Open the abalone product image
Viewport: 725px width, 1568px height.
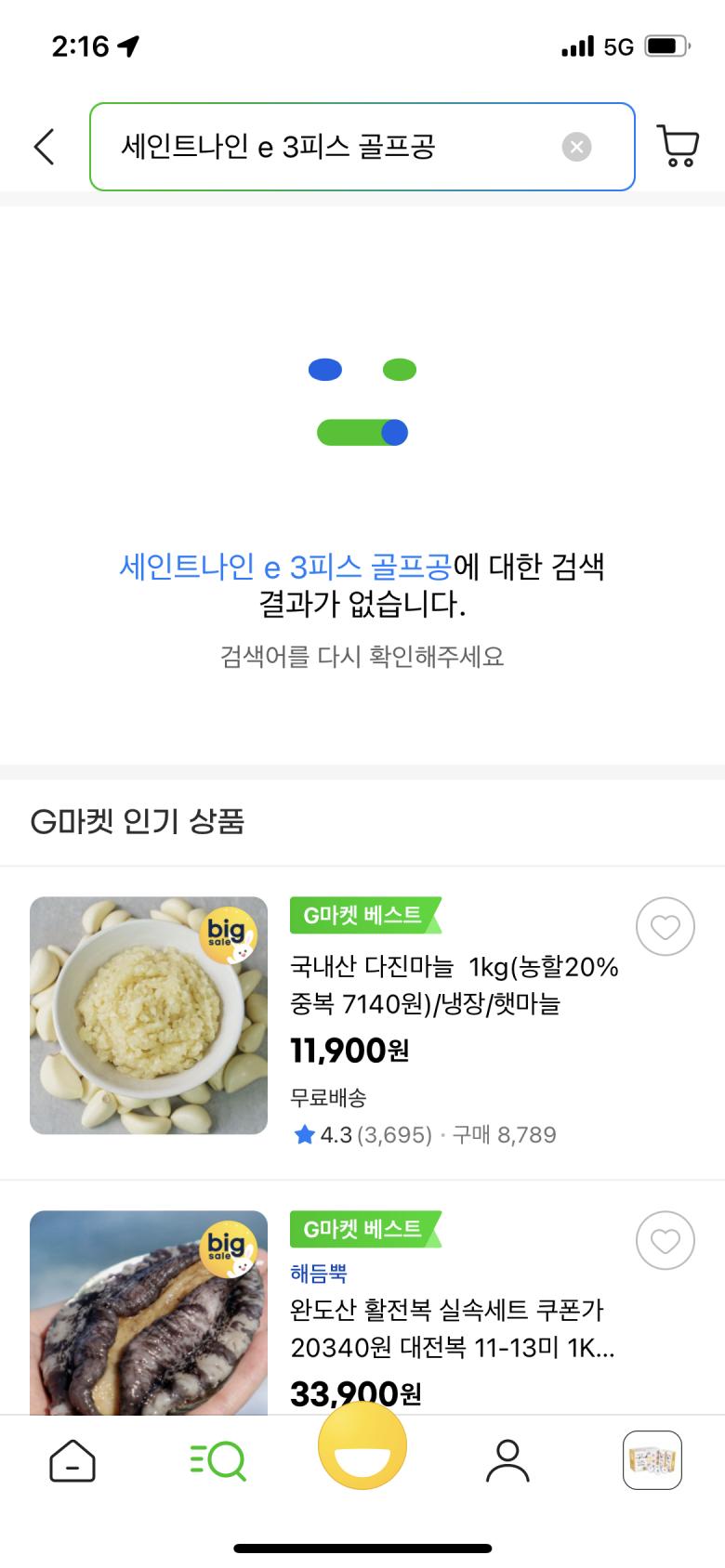149,1312
